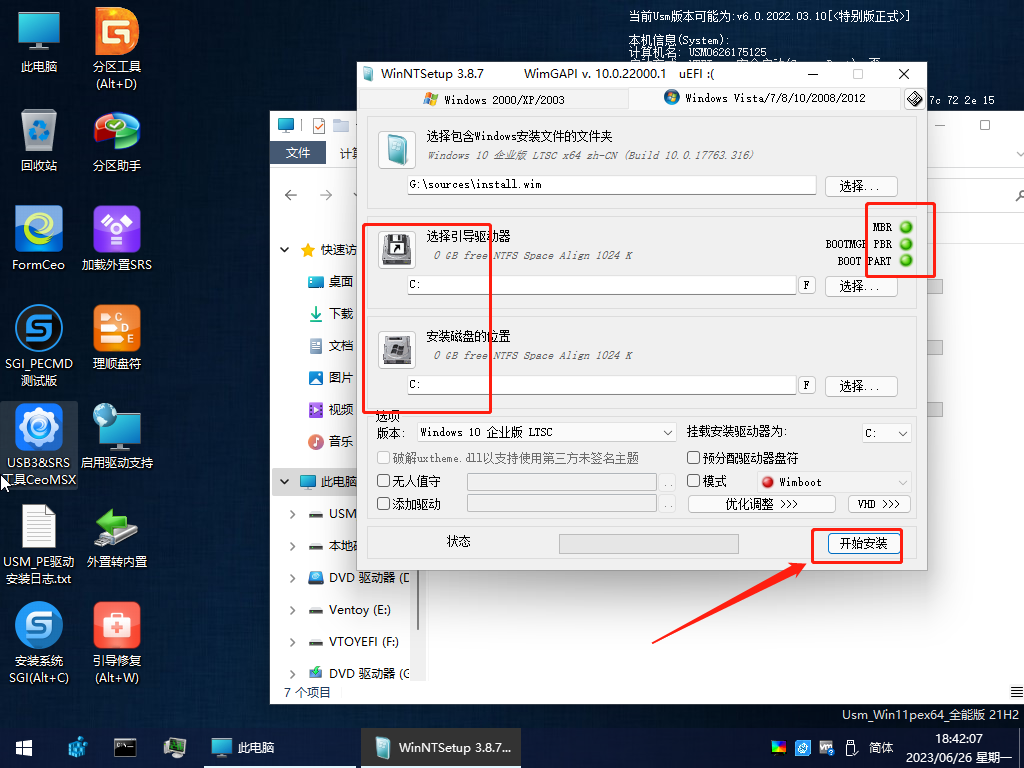Screen dimensions: 1024x768
Task: Toggle the 无人值守 checkbox
Action: tap(383, 481)
